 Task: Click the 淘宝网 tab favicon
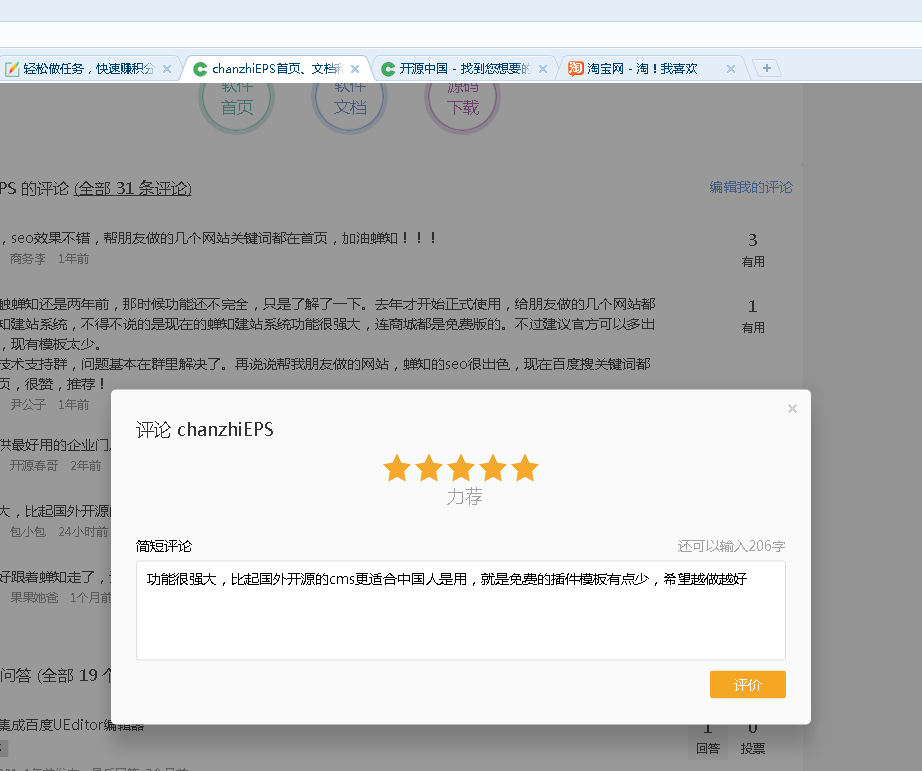click(x=576, y=69)
